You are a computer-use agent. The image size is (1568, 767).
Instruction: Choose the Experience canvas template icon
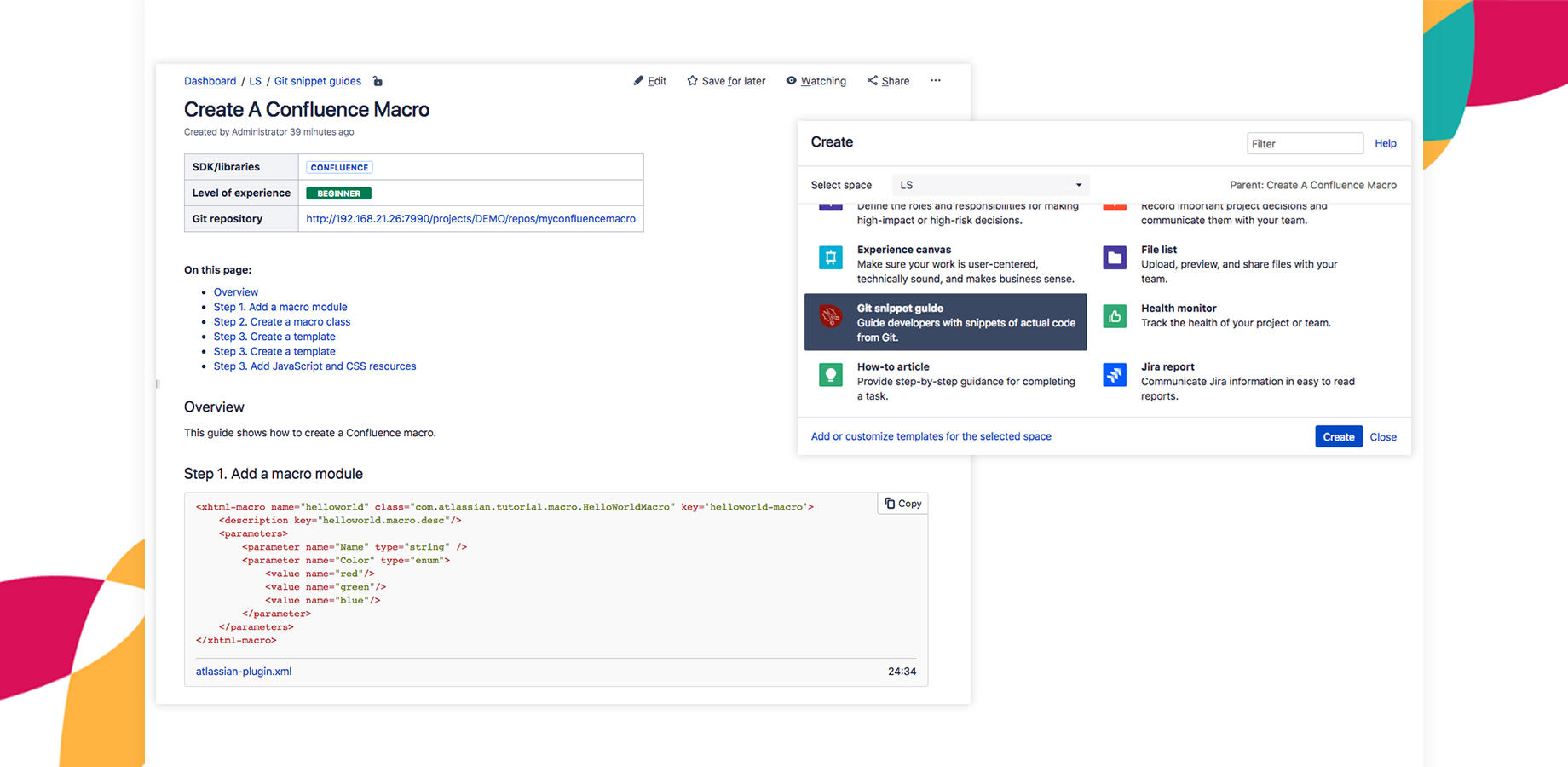830,257
